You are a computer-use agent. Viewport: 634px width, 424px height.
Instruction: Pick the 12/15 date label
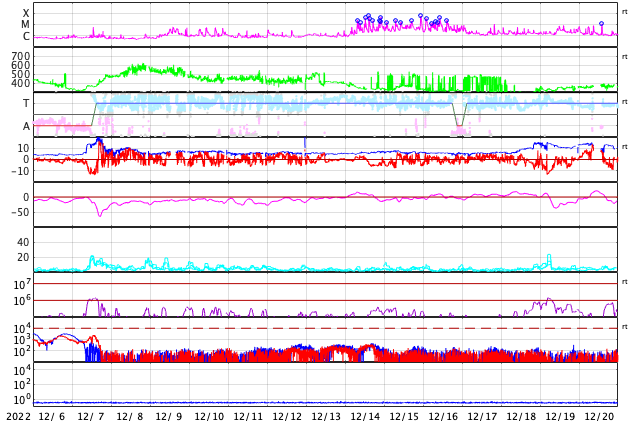pos(403,416)
